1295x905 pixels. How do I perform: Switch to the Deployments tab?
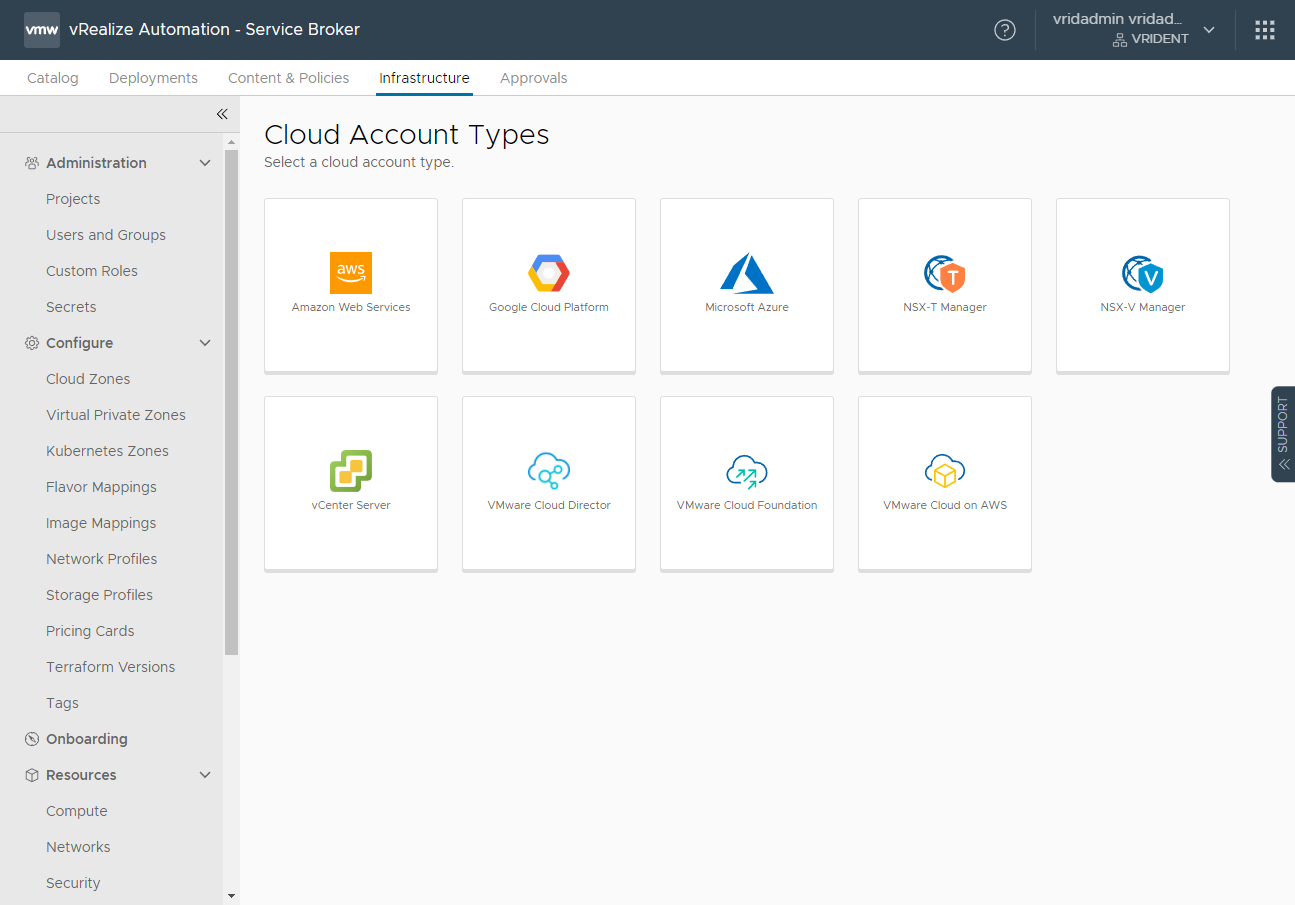pos(153,78)
